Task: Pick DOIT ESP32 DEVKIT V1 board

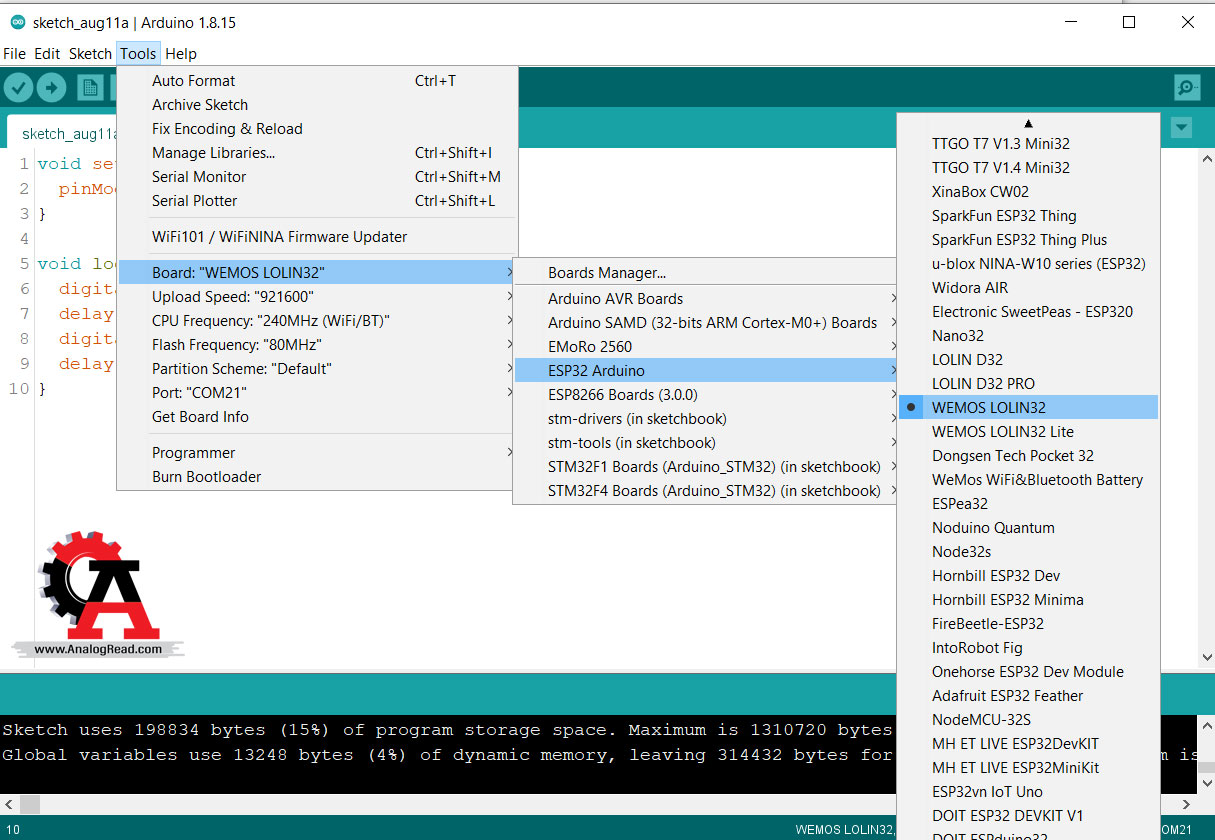Action: (1028, 816)
